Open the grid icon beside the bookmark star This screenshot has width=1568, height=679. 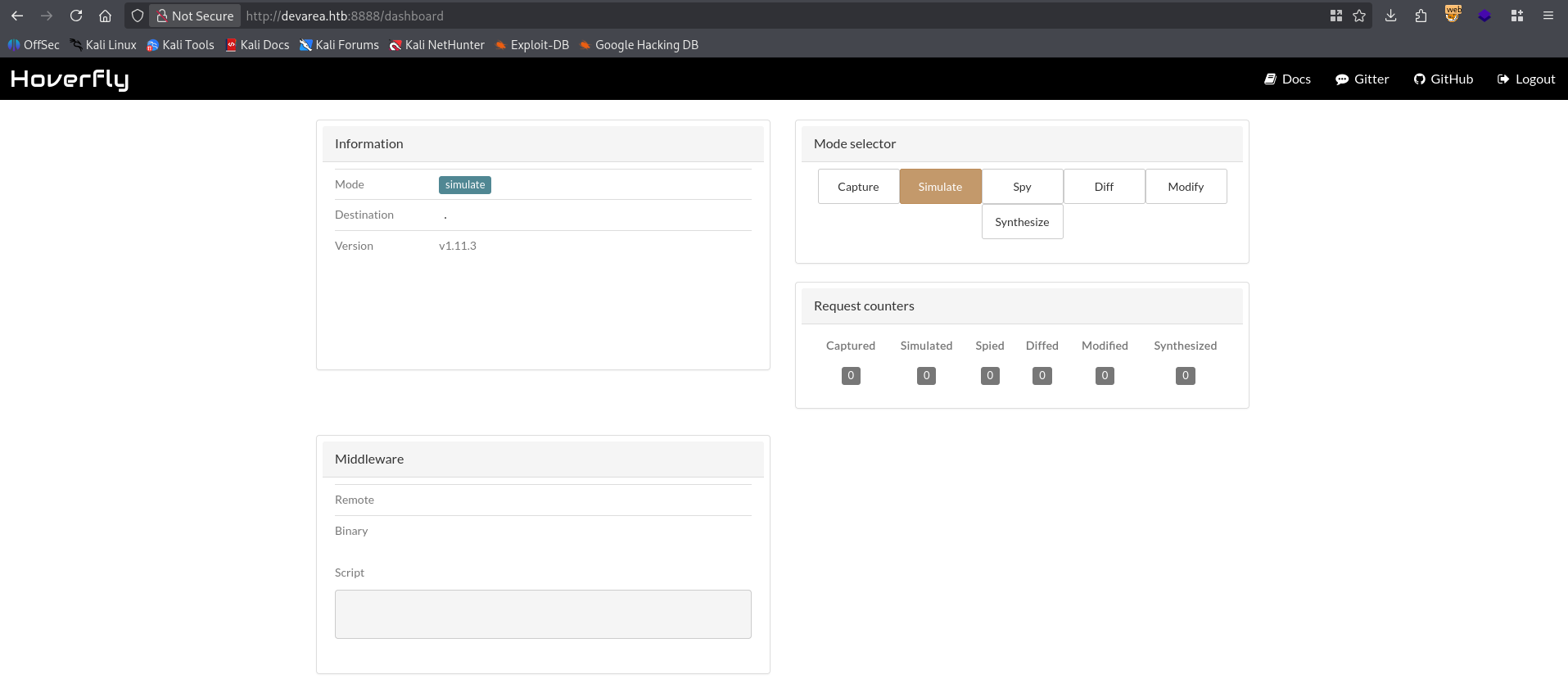1336,16
